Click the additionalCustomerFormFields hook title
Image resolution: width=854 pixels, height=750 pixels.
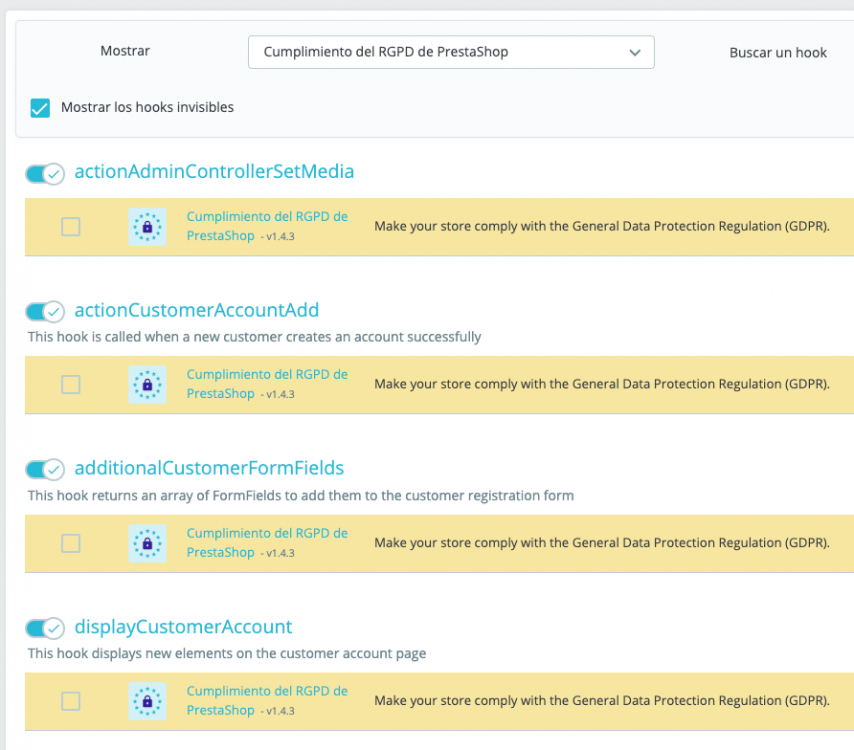click(209, 468)
